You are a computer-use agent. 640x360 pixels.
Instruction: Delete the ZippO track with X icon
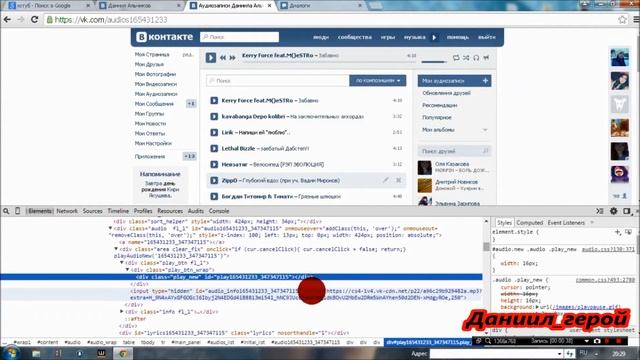tap(398, 180)
